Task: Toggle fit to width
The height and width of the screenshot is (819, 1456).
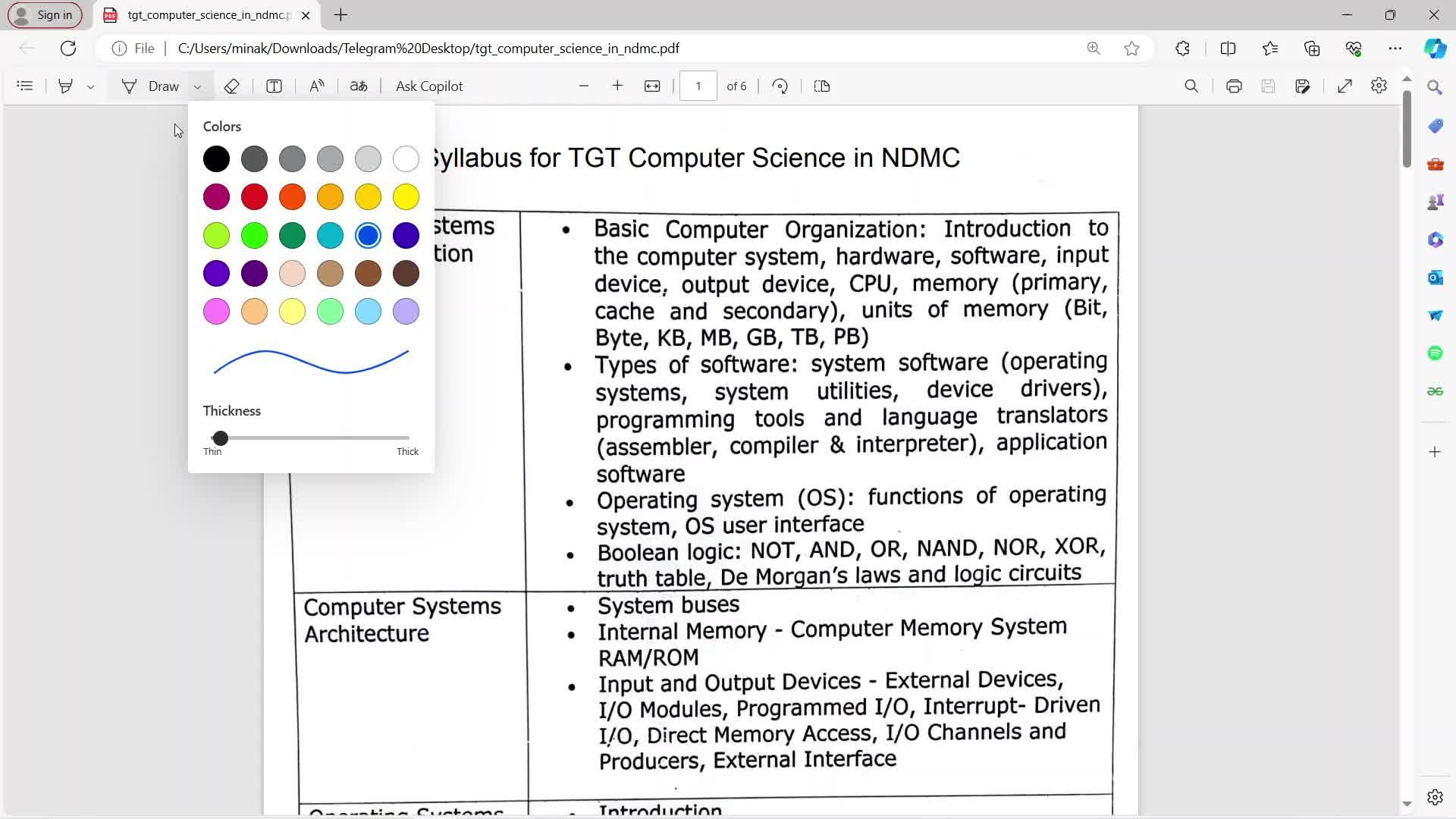Action: coord(652,86)
